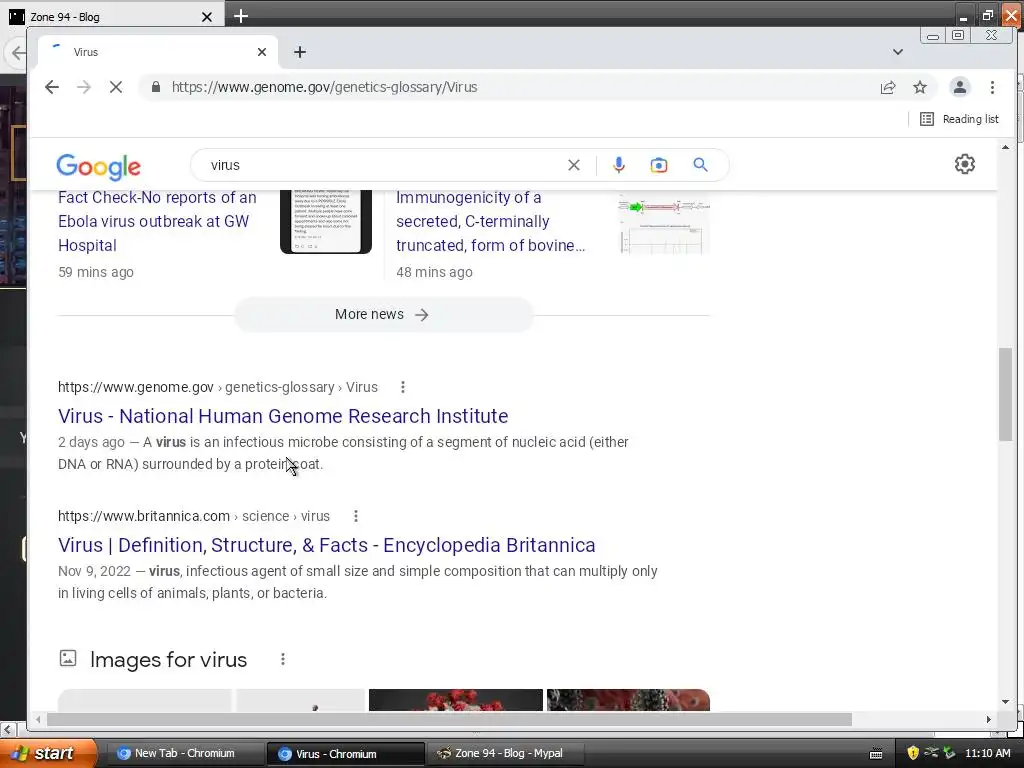
Task: Open Fact Check Ebola virus news article
Action: (157, 221)
